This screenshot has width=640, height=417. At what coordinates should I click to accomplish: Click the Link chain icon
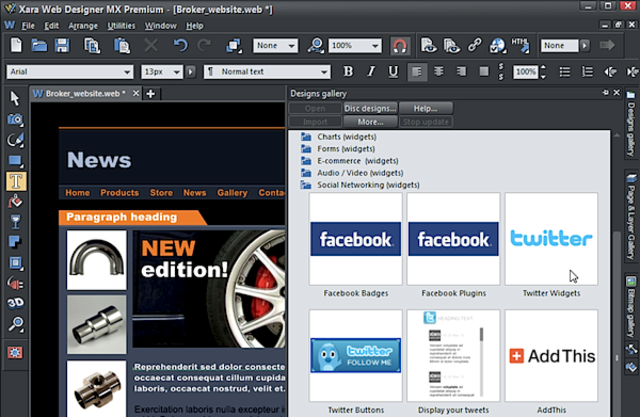[474, 45]
